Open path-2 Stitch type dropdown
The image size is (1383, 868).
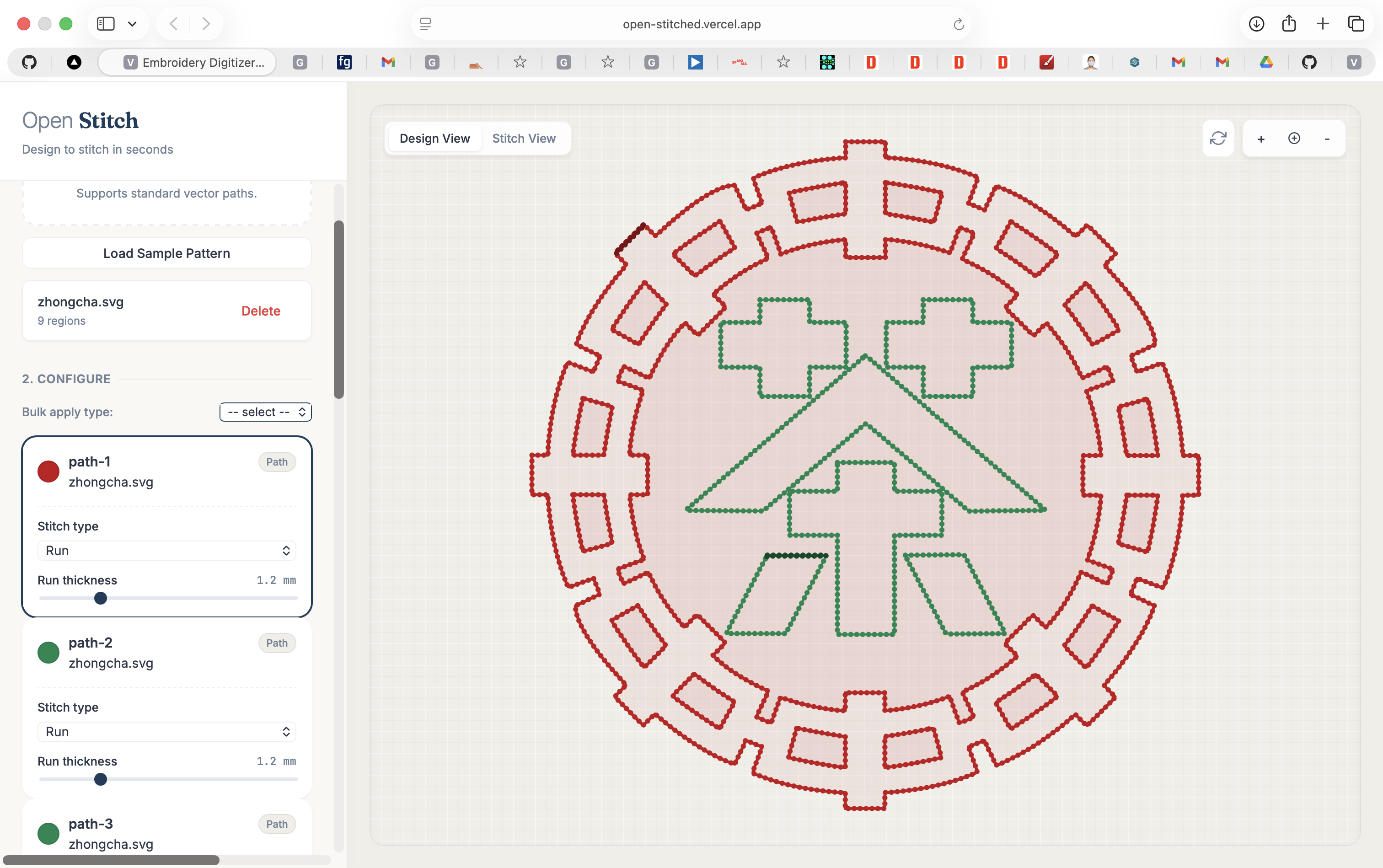166,731
